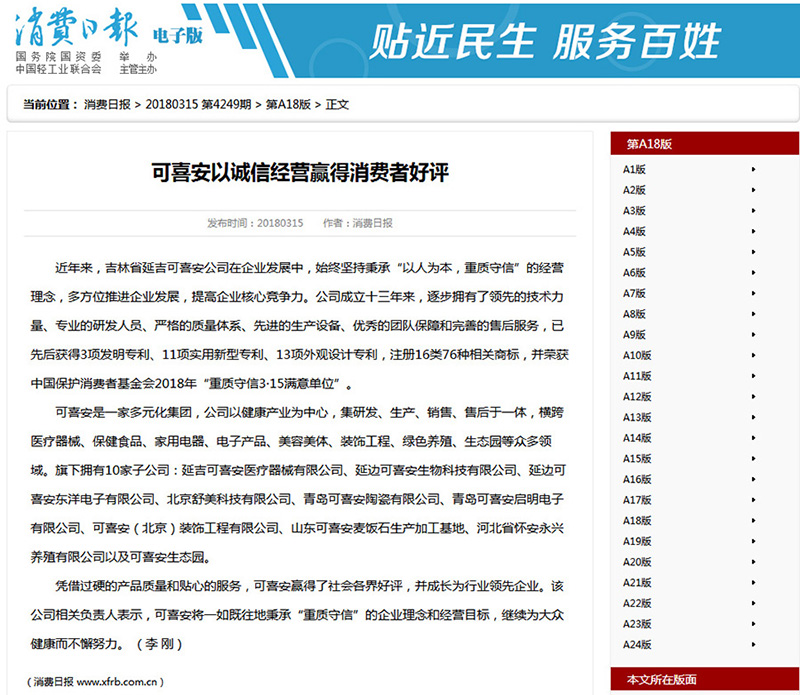The height and width of the screenshot is (695, 800).
Task: Click the article title 可喜安以诚信经营赢得消费者好评
Action: pyautogui.click(x=300, y=172)
